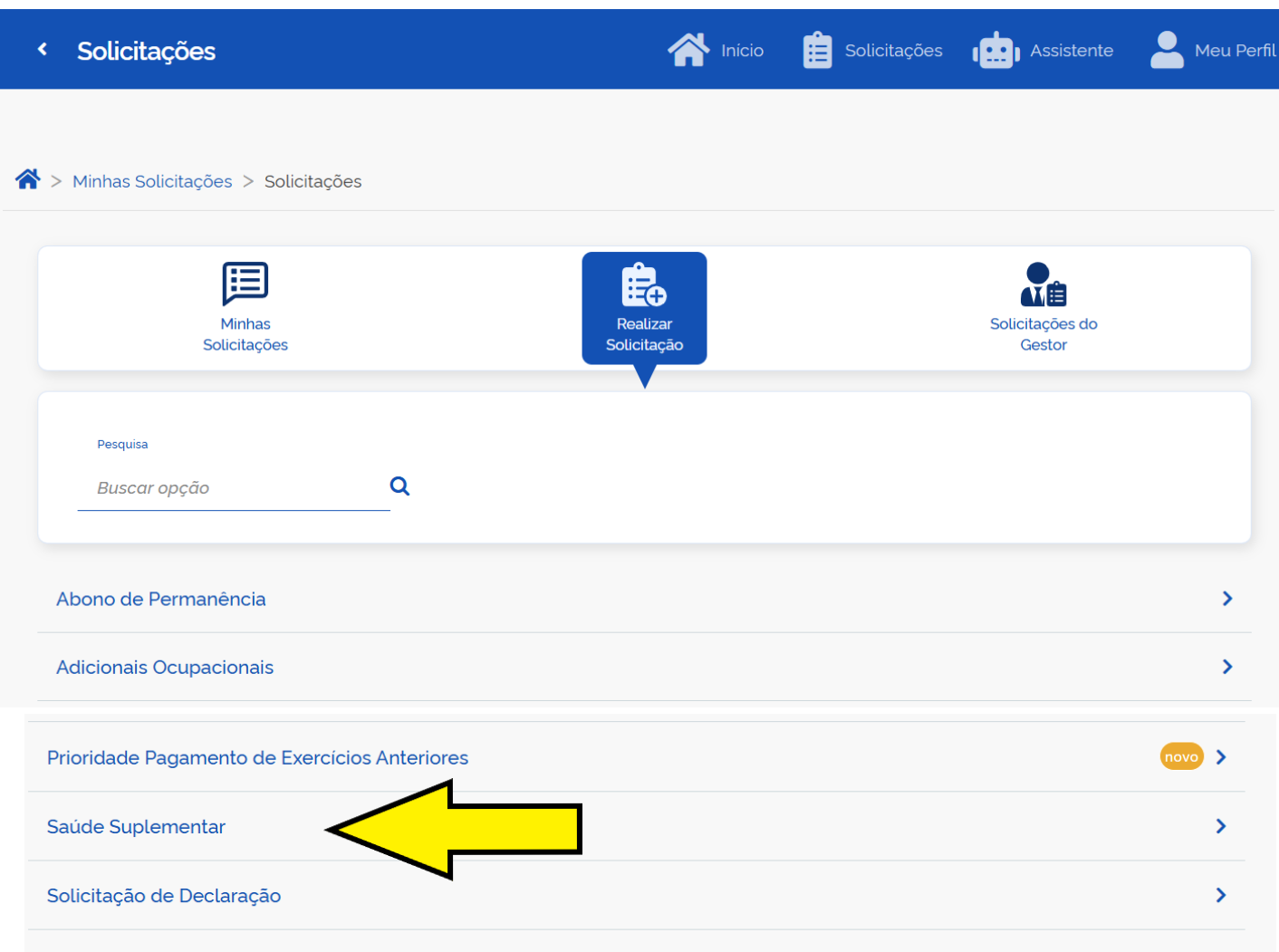Expand Solicitação de Declaração chevron
Image resolution: width=1279 pixels, height=952 pixels.
1221,895
